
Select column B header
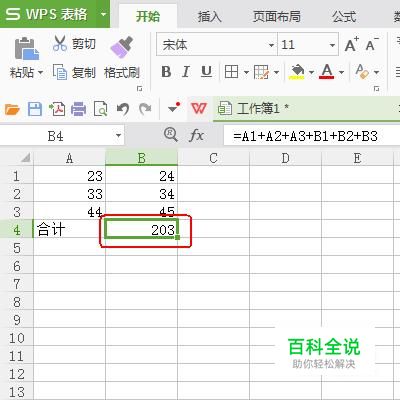(x=141, y=158)
